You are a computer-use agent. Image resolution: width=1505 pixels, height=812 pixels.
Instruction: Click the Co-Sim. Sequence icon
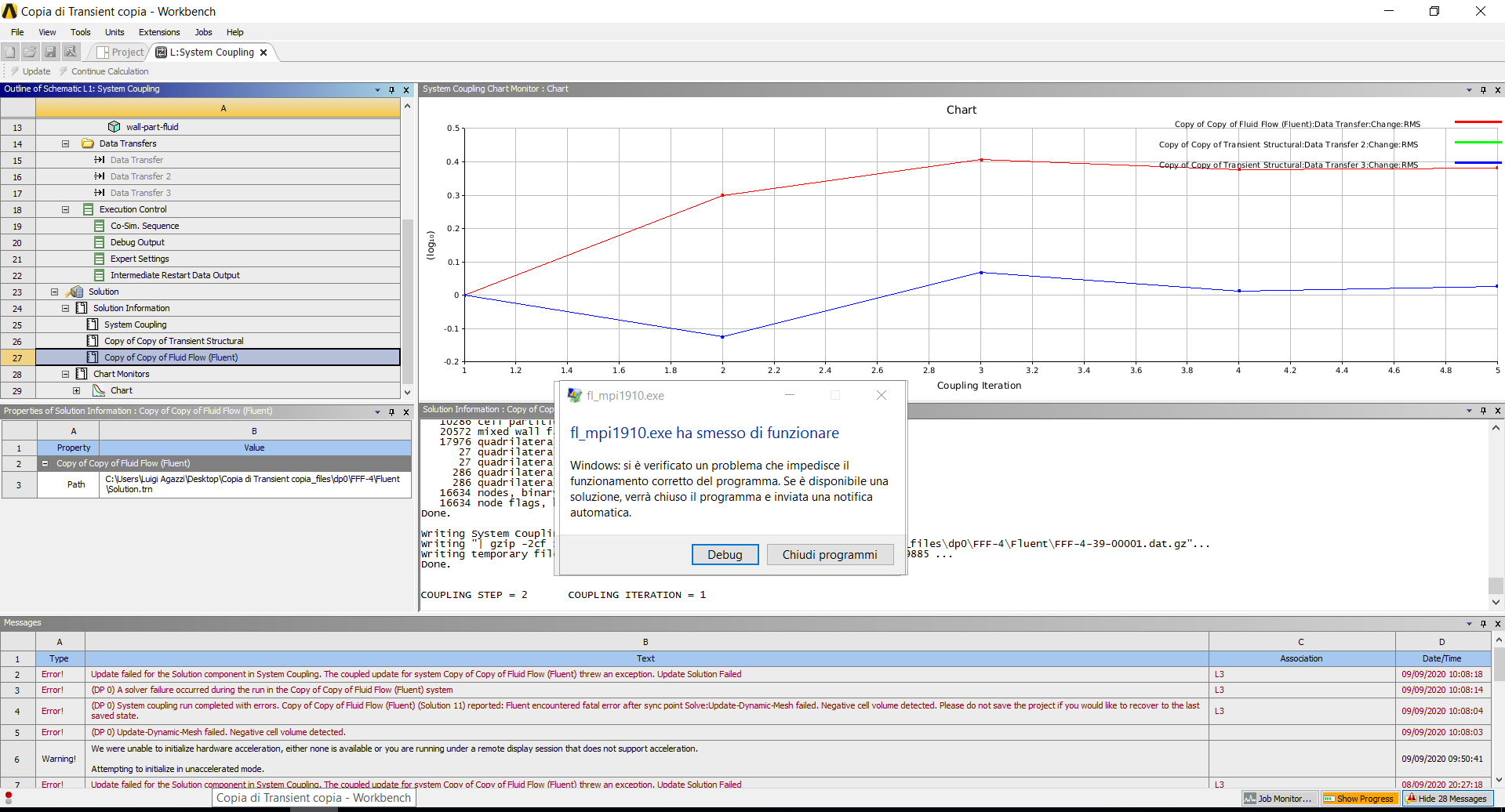click(x=99, y=226)
